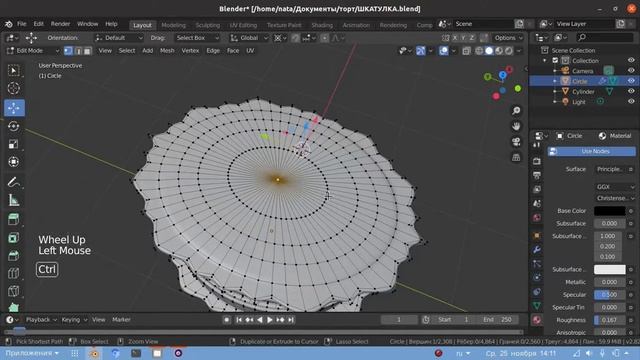Click the outliner search field
The height and width of the screenshot is (360, 640).
[x=604, y=38]
